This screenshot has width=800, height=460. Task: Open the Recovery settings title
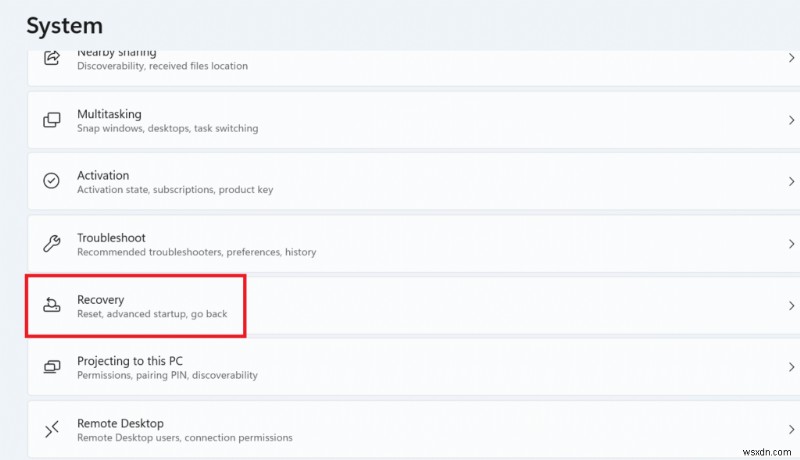(x=101, y=300)
